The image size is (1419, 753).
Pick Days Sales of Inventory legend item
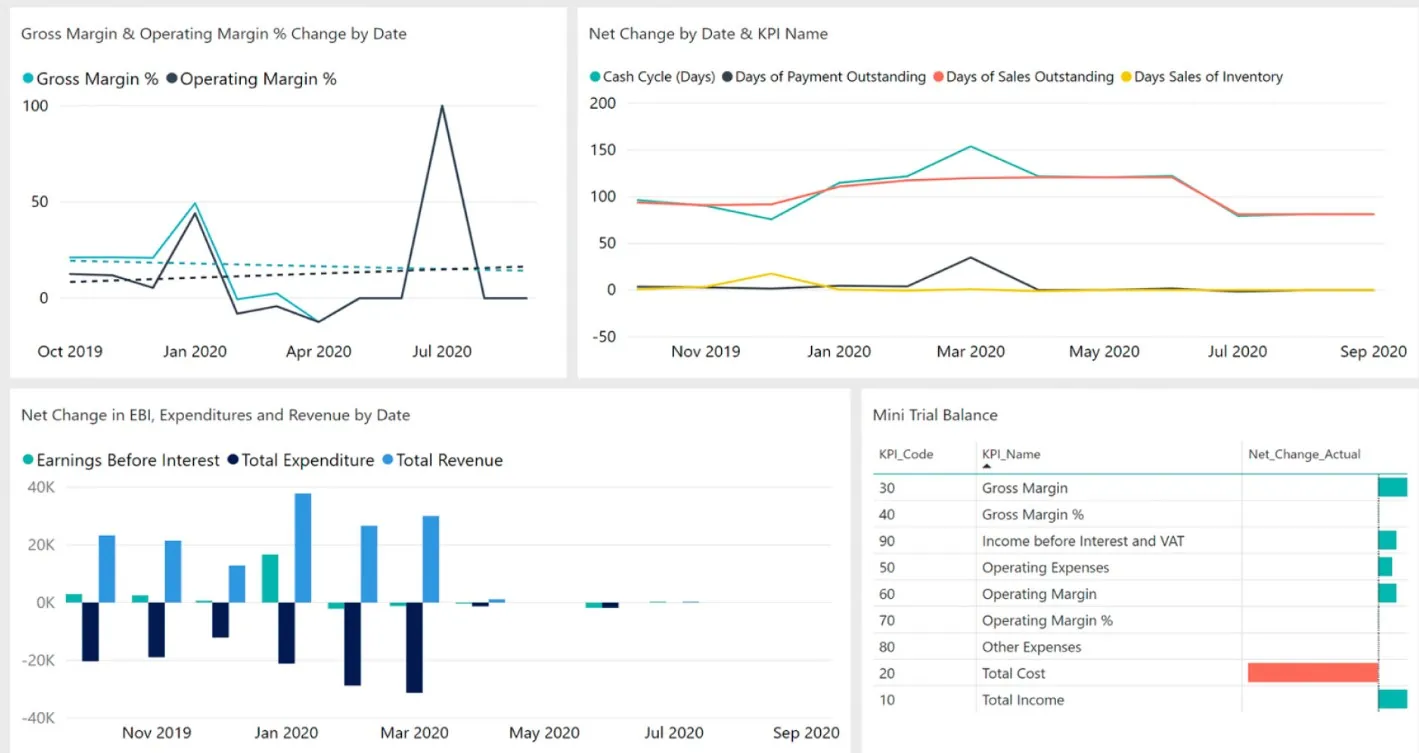click(x=1201, y=77)
